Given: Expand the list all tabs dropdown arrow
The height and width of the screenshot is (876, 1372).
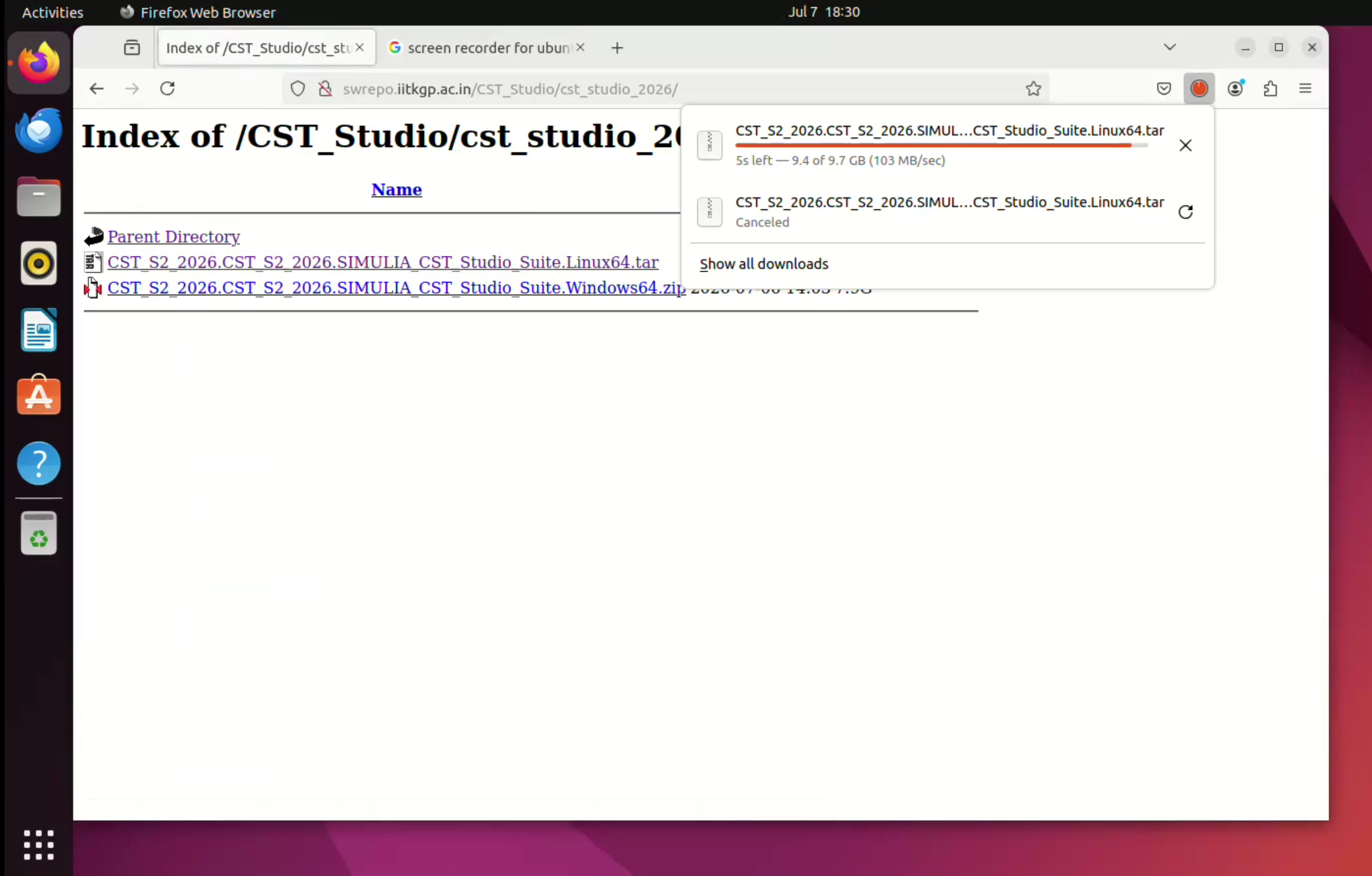Looking at the screenshot, I should pos(1170,48).
